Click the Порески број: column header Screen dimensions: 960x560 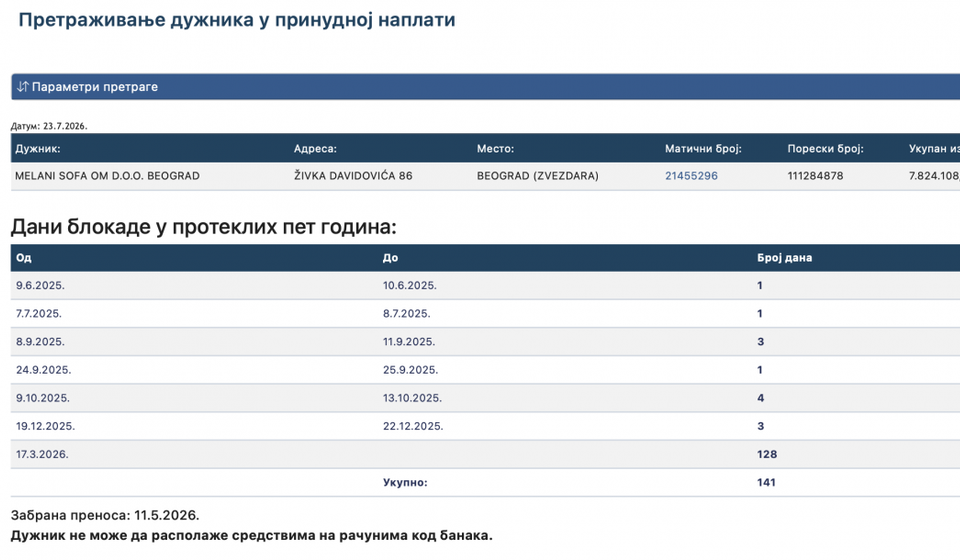click(x=825, y=149)
